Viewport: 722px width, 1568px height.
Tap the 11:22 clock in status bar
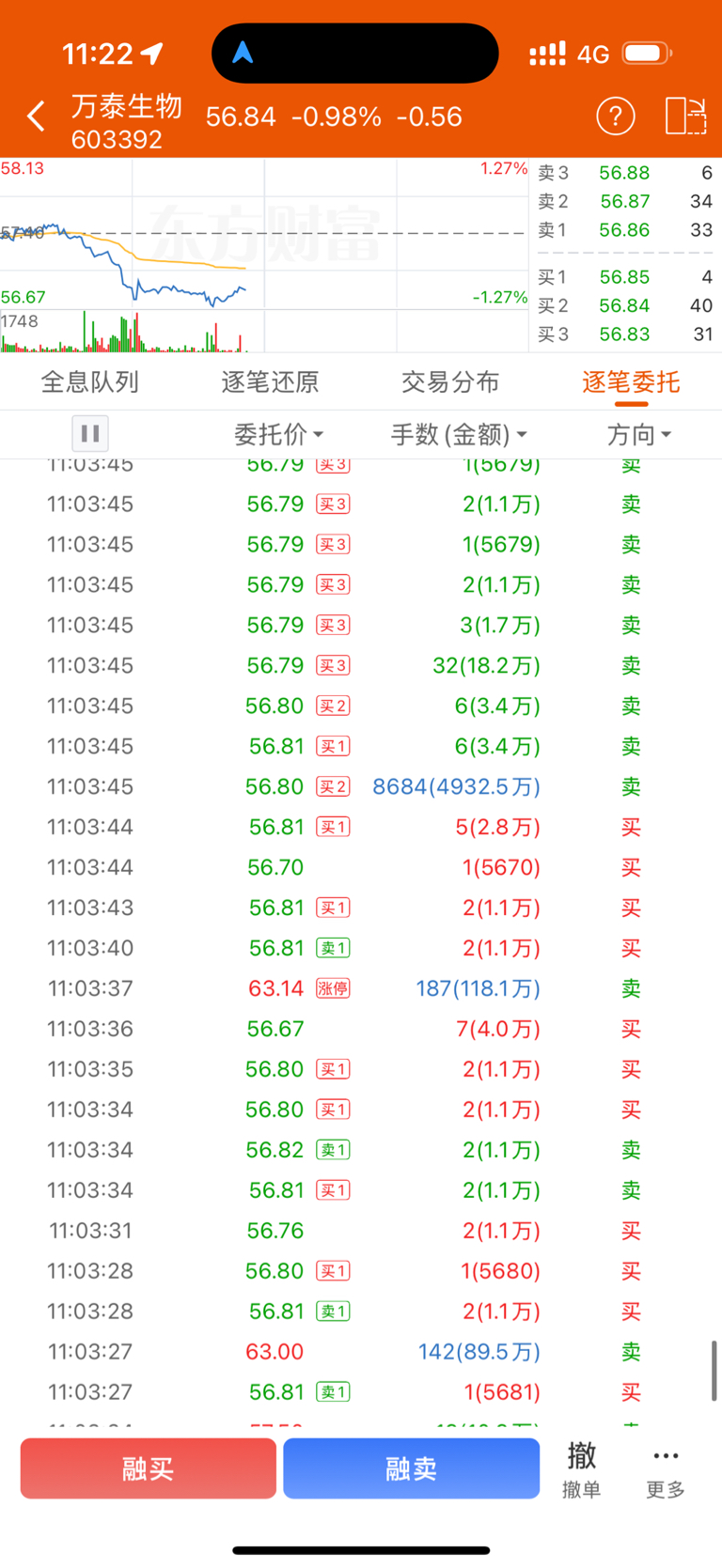click(x=98, y=54)
